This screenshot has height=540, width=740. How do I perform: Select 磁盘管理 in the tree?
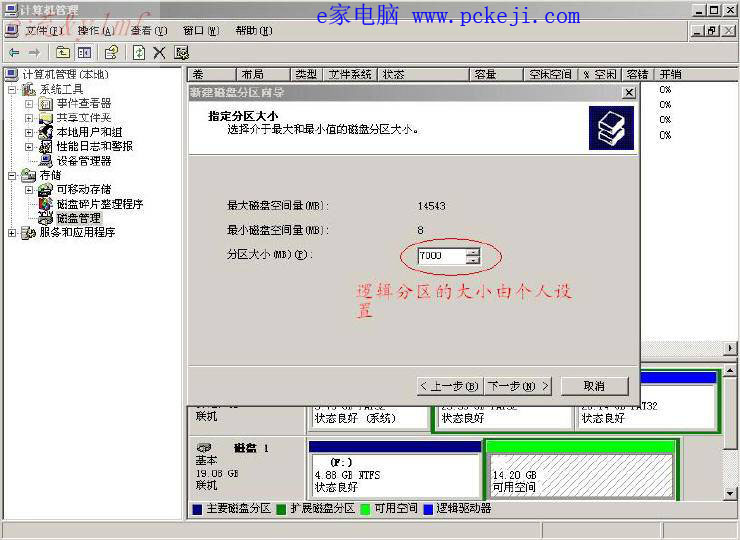click(79, 219)
